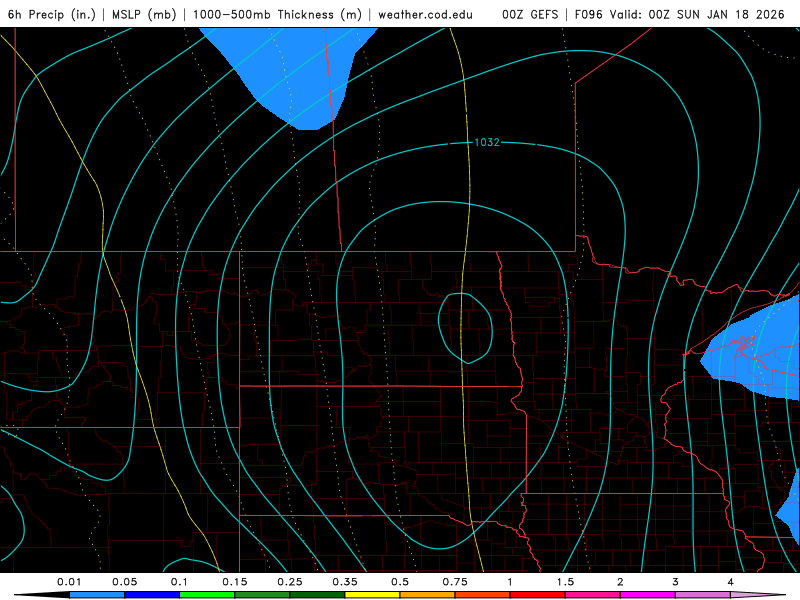Viewport: 800px width, 600px height.
Task: Click the "0.75" legend value
Action: (x=455, y=582)
